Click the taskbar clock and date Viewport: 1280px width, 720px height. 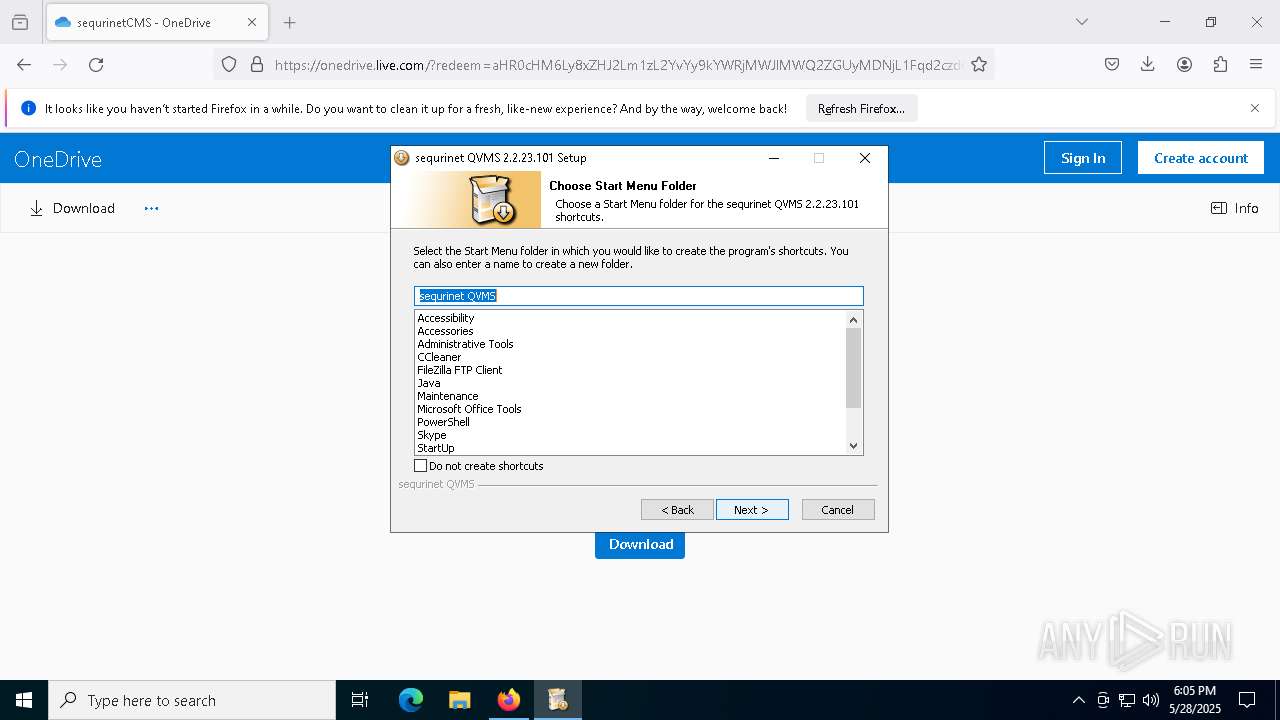coord(1194,700)
